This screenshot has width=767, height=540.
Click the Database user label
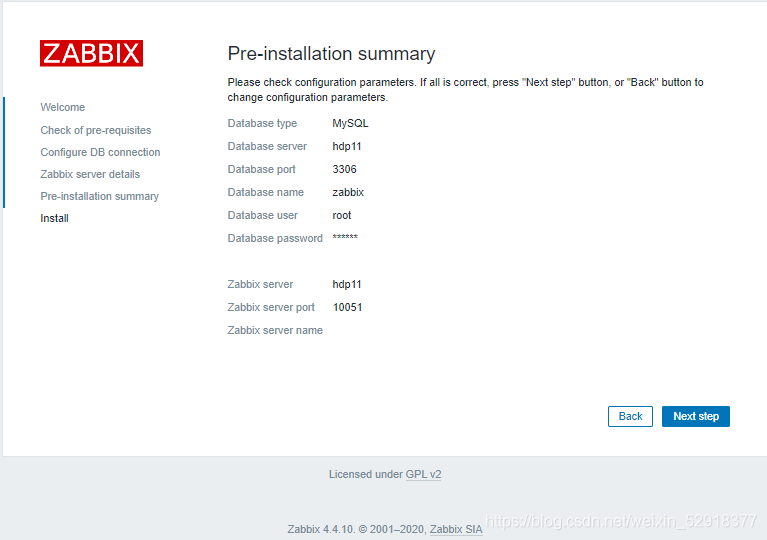pyautogui.click(x=263, y=215)
